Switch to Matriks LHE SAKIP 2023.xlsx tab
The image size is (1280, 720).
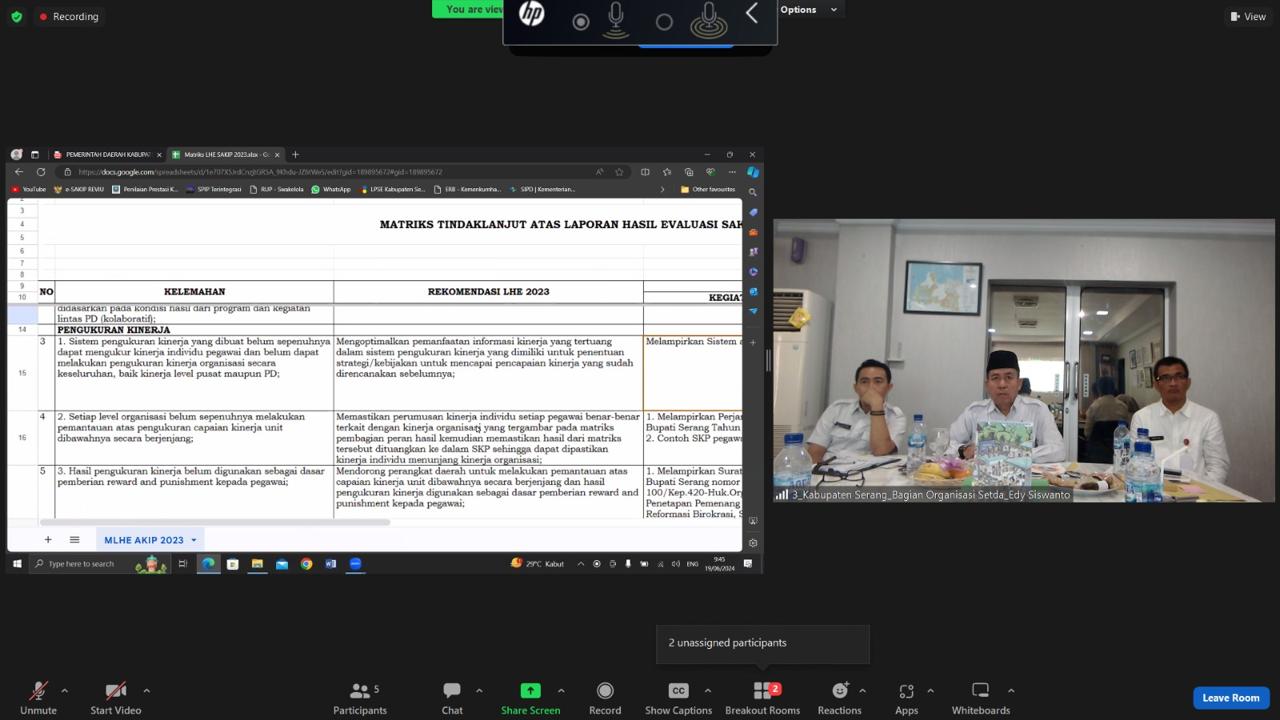pyautogui.click(x=225, y=155)
